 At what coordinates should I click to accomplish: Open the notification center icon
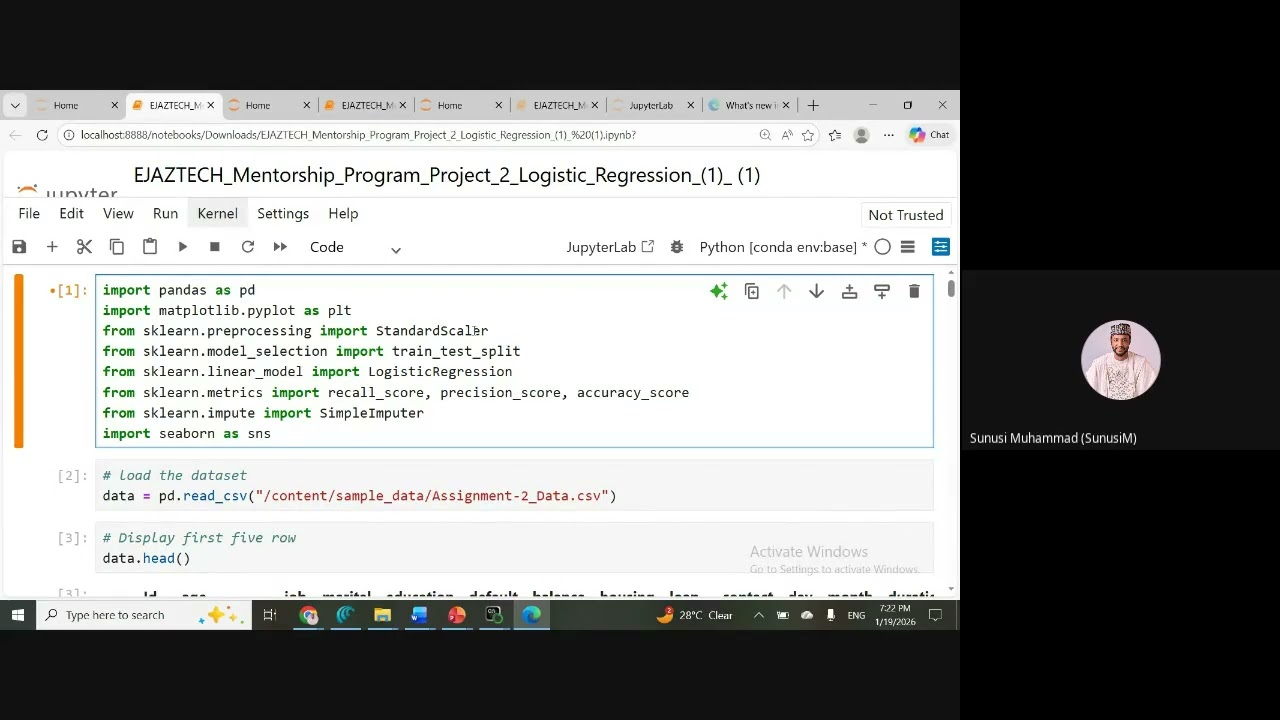[936, 615]
